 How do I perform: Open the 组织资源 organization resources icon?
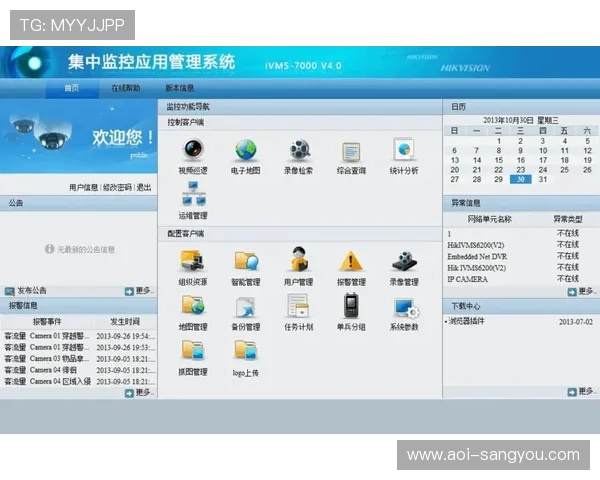(x=192, y=261)
